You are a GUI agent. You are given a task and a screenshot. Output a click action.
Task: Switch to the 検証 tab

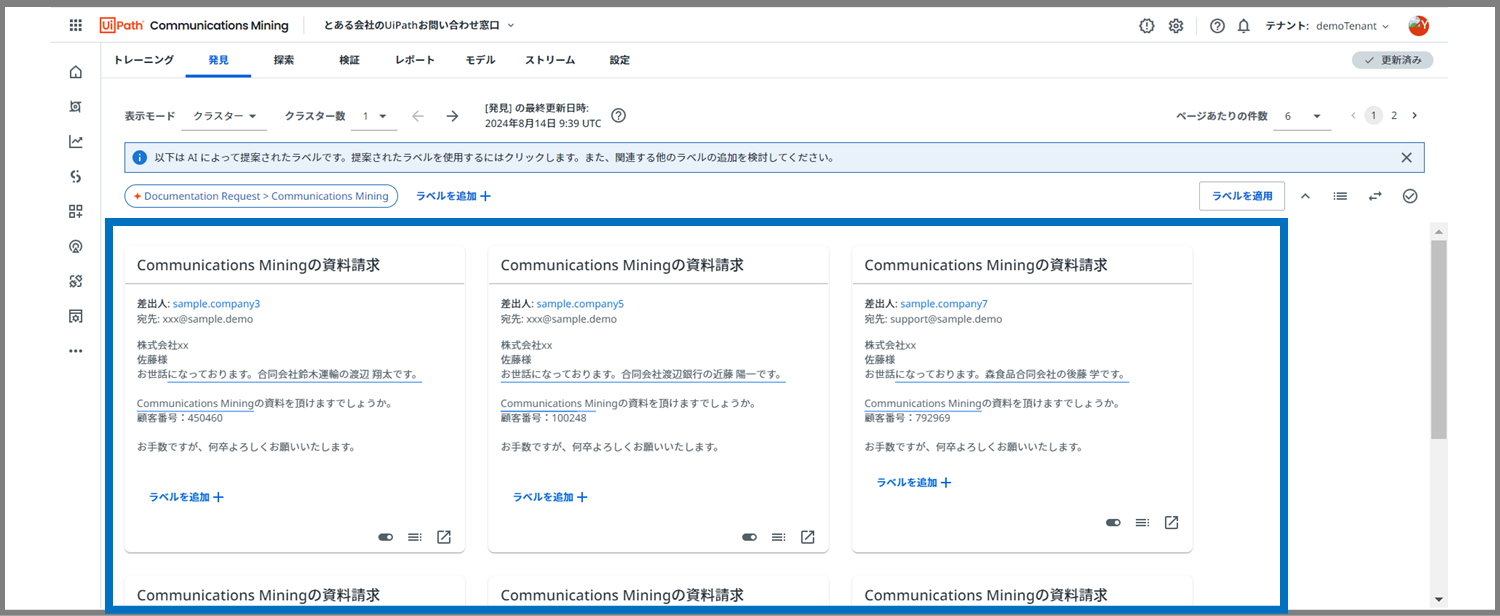349,60
